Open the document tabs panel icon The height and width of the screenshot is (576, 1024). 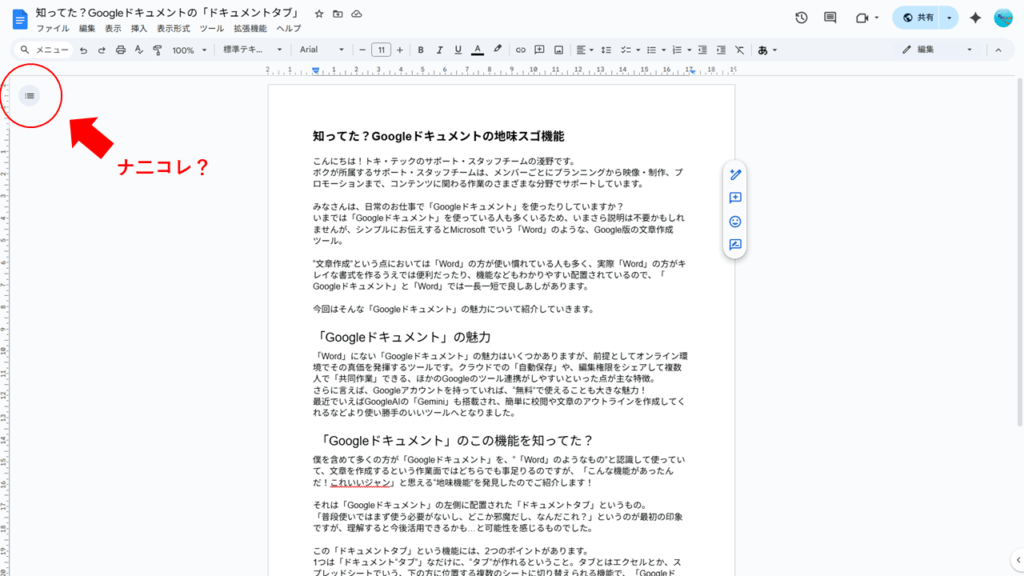click(30, 95)
